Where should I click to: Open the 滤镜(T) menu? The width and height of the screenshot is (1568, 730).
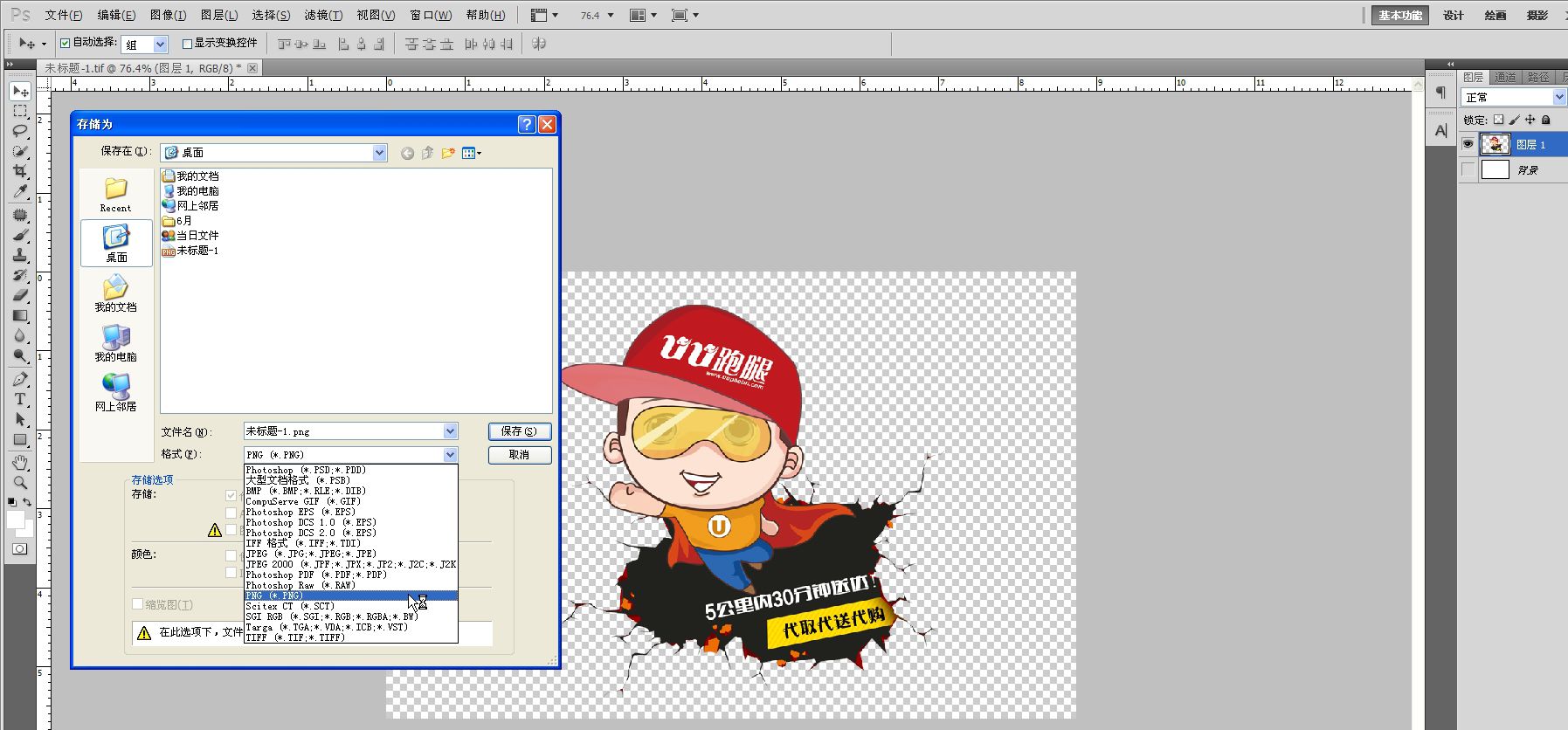pos(323,15)
